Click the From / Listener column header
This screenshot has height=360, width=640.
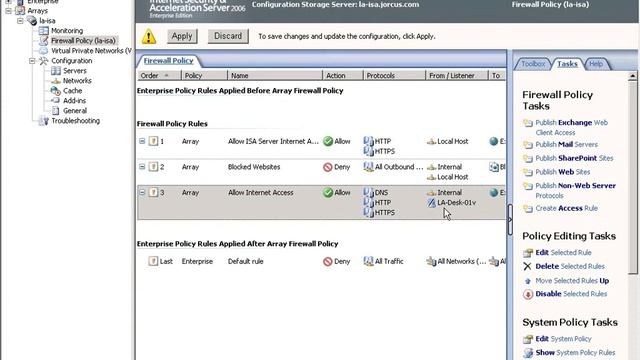pyautogui.click(x=456, y=76)
